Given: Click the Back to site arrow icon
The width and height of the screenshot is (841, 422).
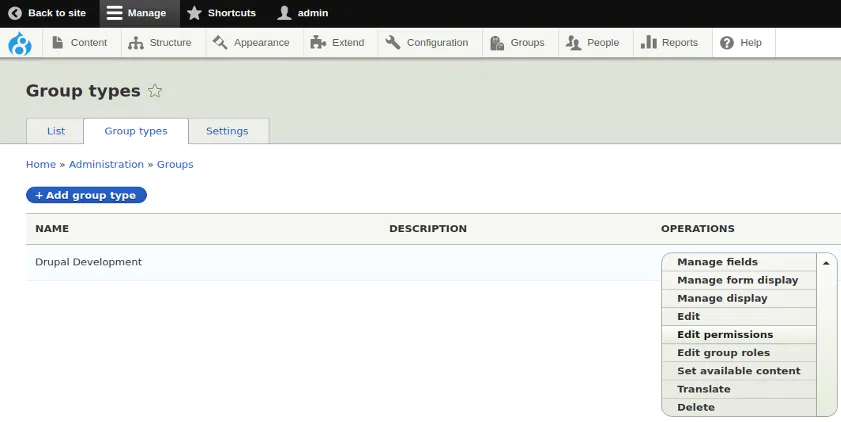Looking at the screenshot, I should click(x=15, y=13).
